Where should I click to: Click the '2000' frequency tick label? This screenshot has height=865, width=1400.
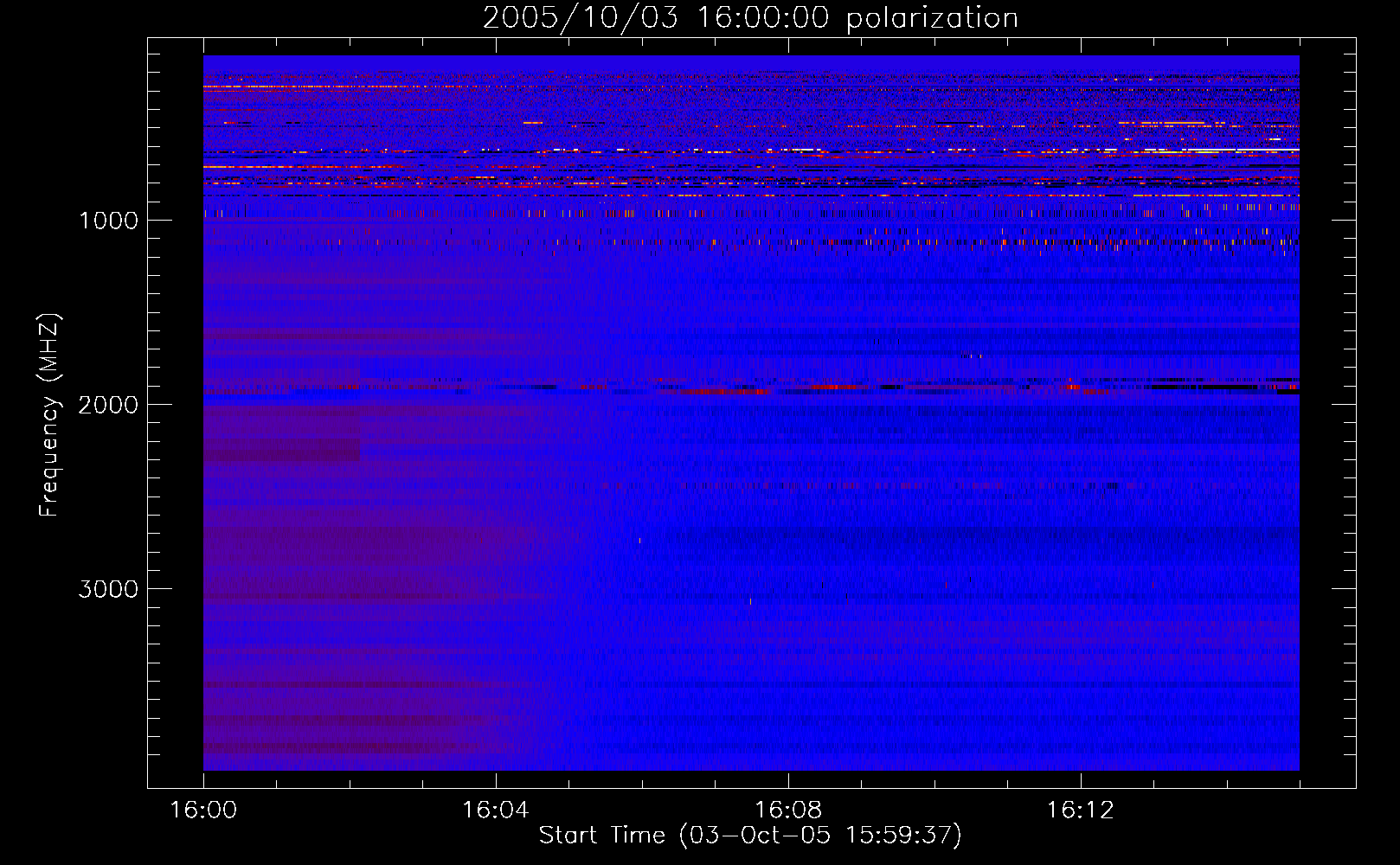tap(108, 405)
